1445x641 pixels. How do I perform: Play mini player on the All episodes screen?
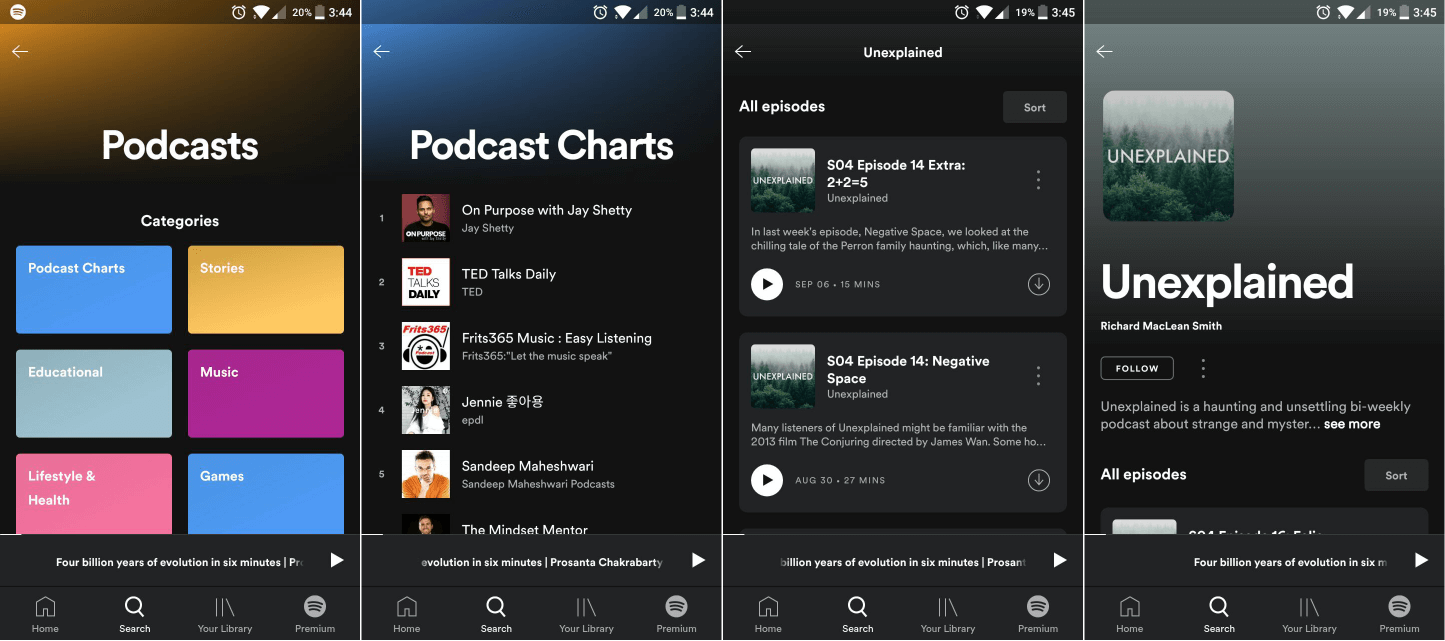tap(1060, 561)
